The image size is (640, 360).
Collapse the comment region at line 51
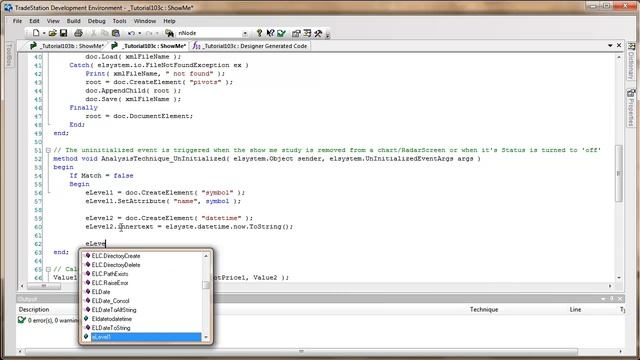pyautogui.click(x=48, y=150)
